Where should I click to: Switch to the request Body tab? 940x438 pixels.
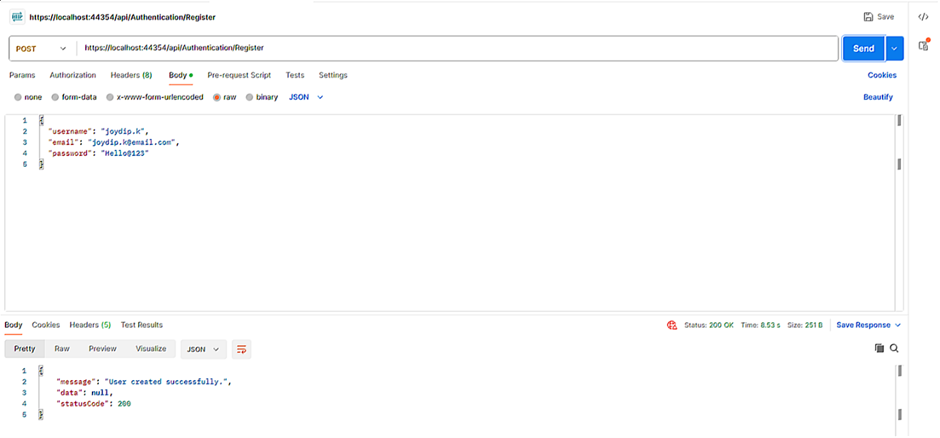pos(180,75)
